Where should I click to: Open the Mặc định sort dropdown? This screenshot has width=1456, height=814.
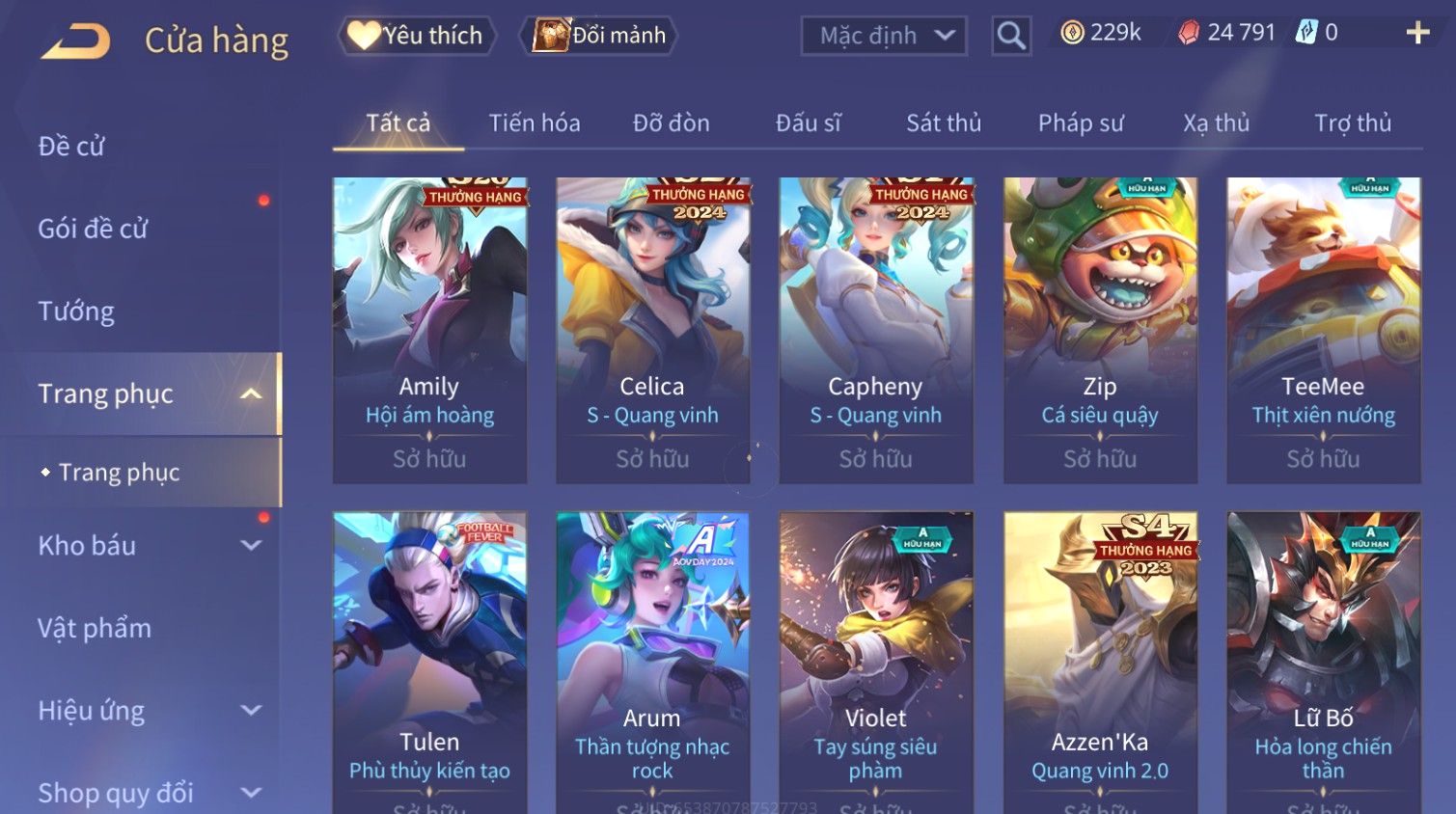pos(884,36)
